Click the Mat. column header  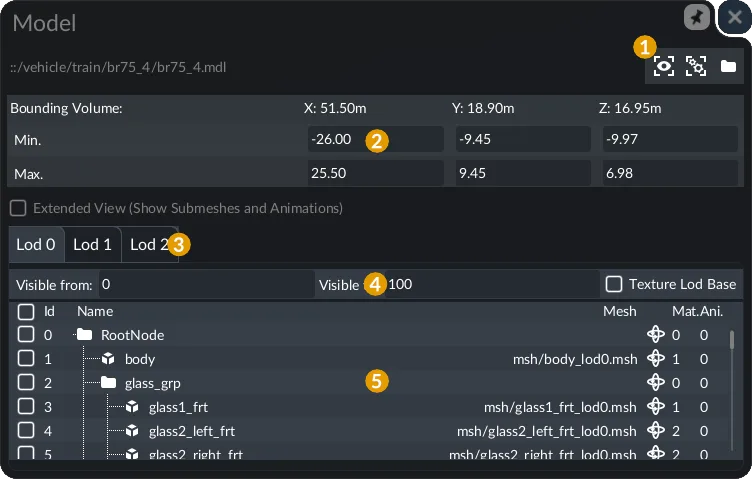click(x=685, y=311)
